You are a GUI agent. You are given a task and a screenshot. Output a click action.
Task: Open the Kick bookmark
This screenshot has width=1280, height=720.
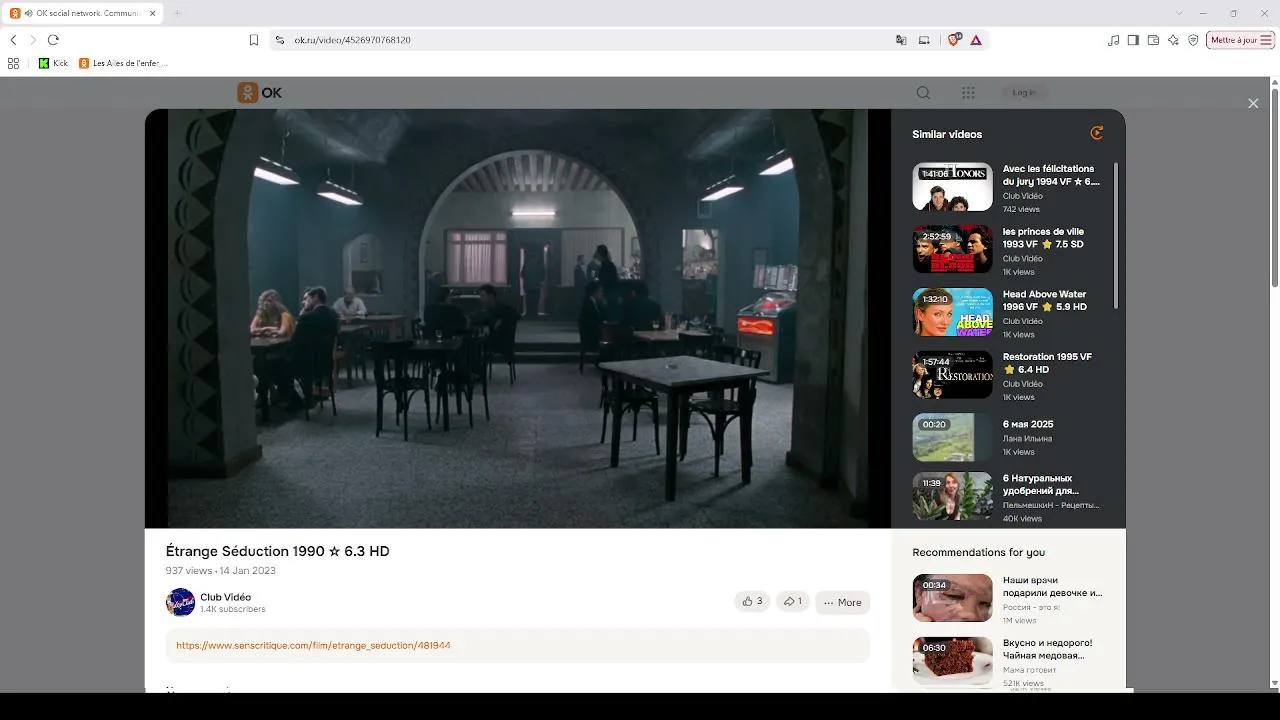click(x=54, y=63)
